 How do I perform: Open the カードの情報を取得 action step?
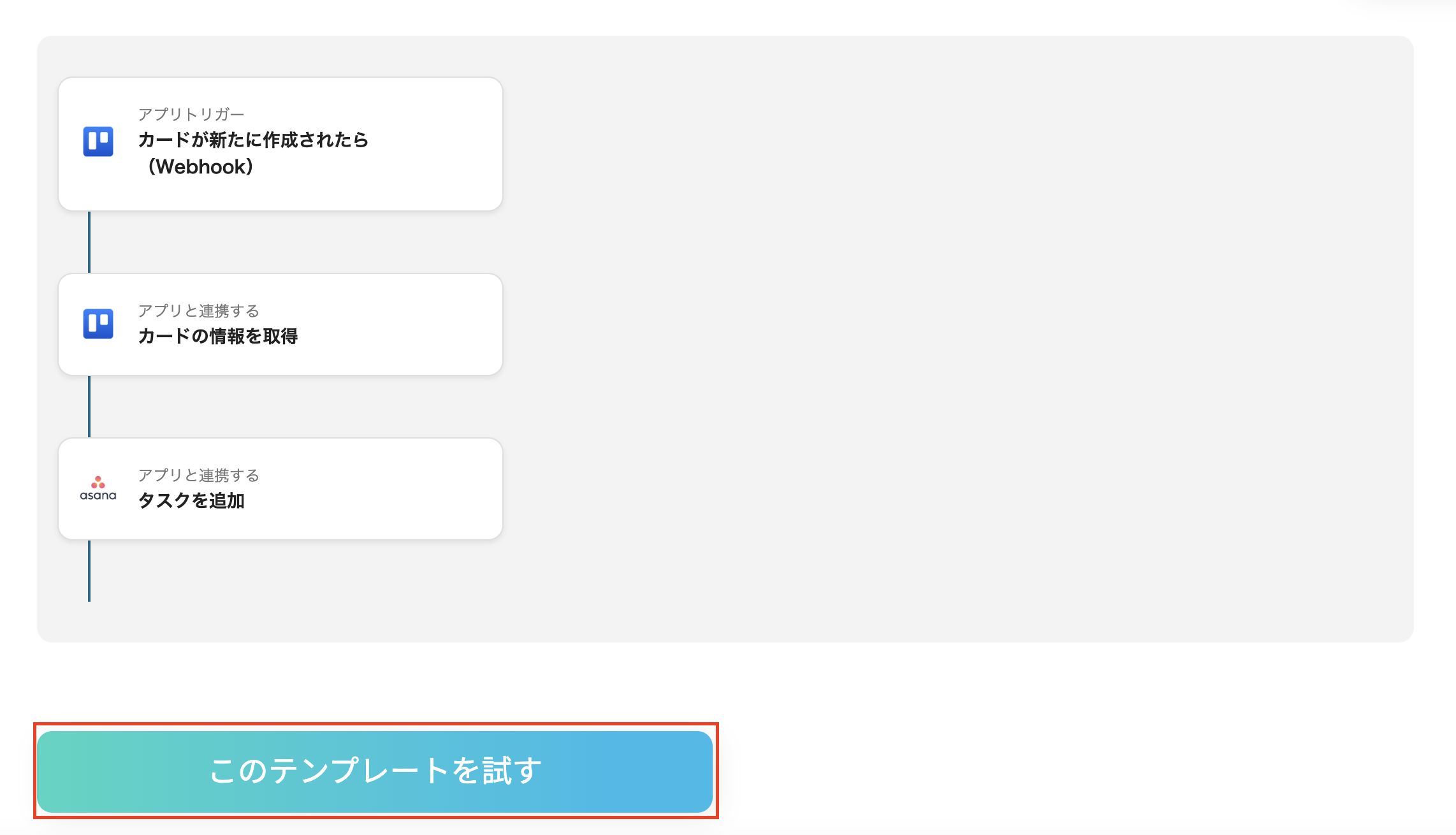[280, 324]
